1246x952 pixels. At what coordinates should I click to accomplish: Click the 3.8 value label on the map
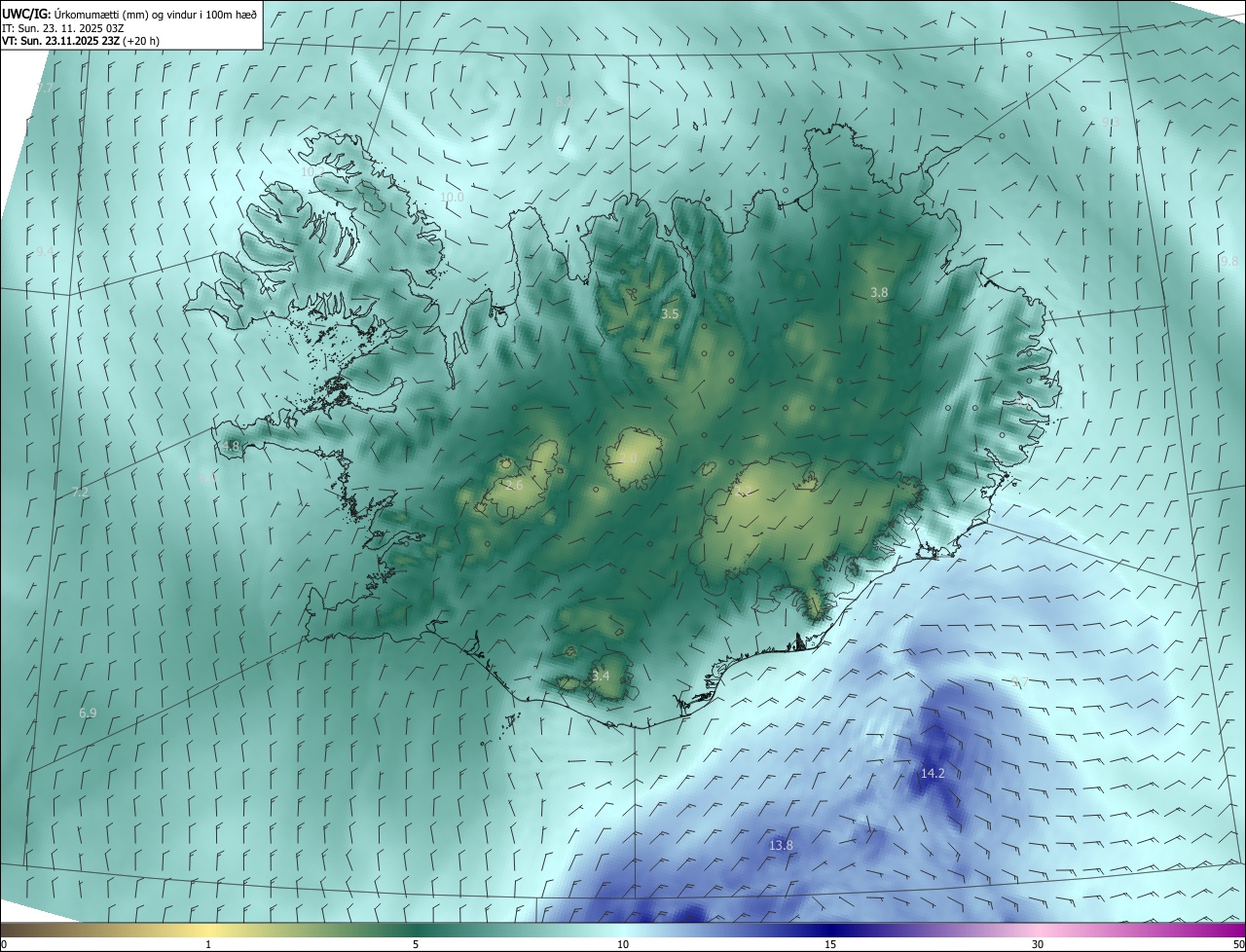[x=879, y=293]
